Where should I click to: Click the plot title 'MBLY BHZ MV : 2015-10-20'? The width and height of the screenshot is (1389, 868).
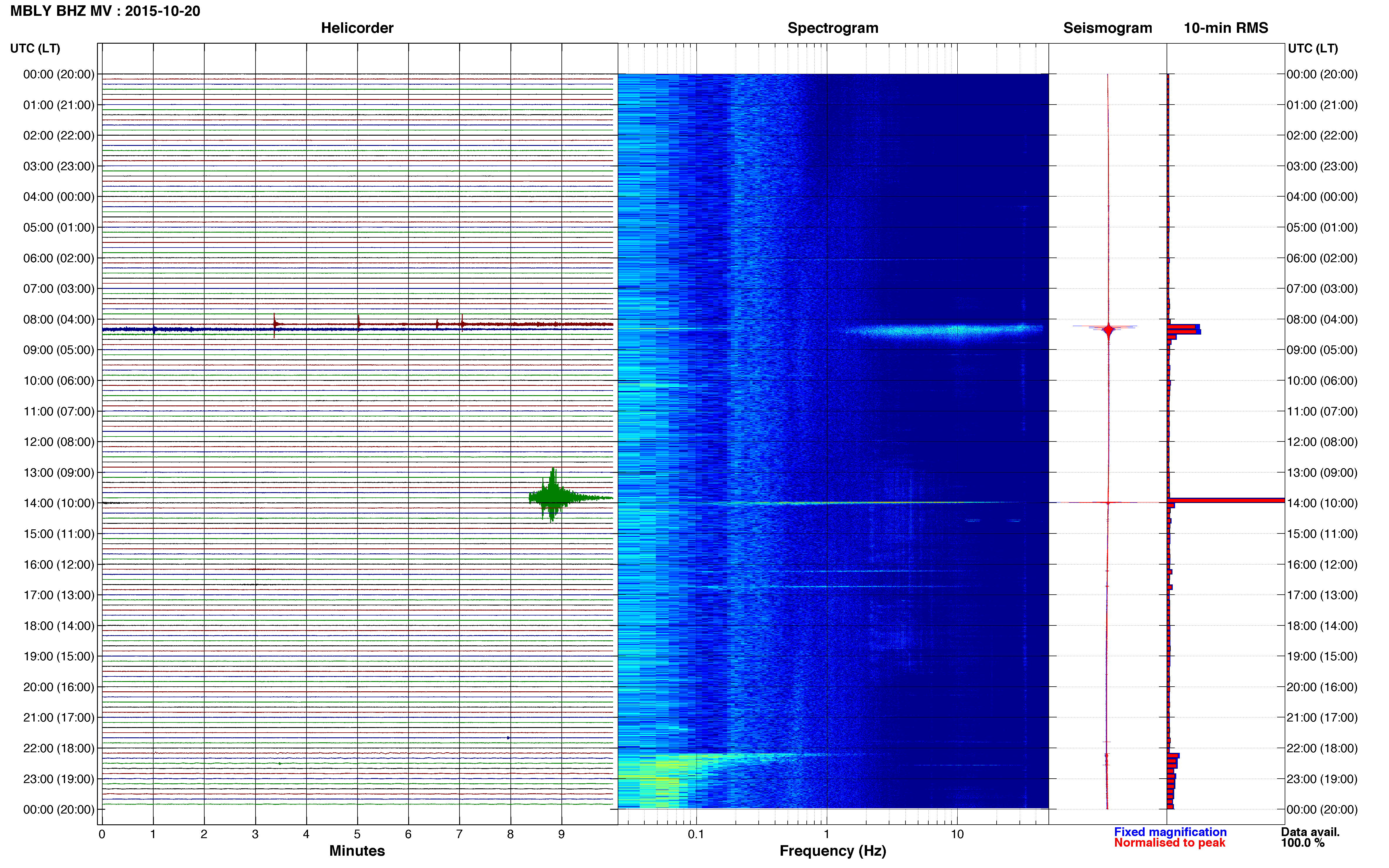(105, 11)
